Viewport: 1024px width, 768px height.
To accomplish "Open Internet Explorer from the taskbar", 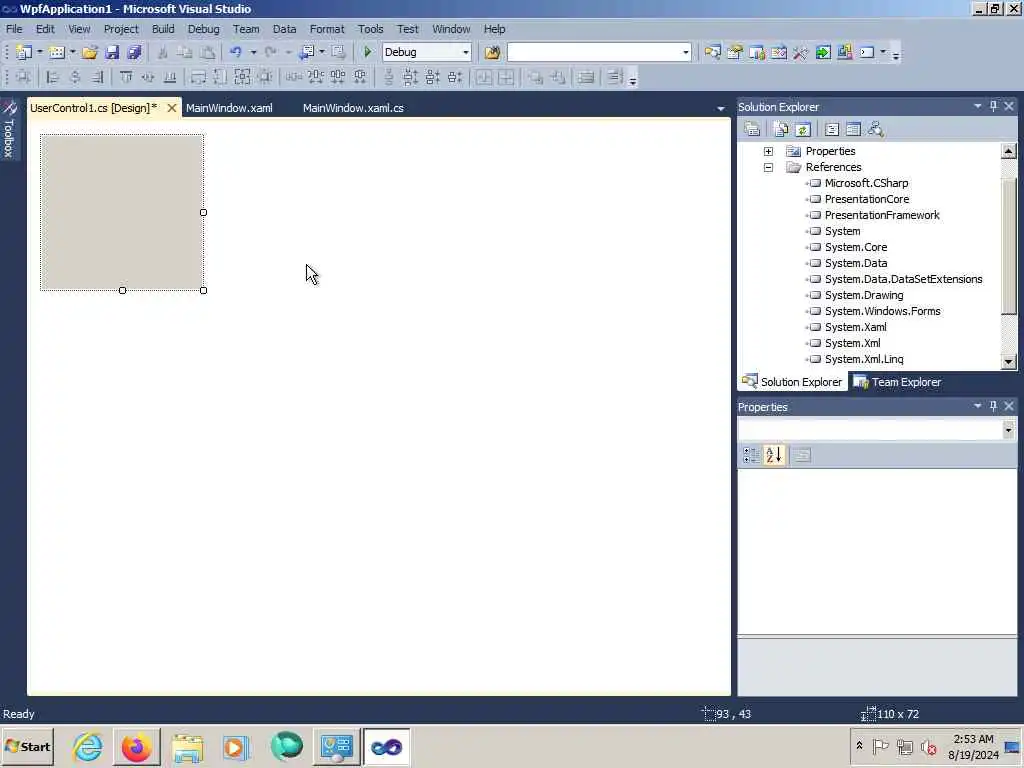I will point(88,746).
